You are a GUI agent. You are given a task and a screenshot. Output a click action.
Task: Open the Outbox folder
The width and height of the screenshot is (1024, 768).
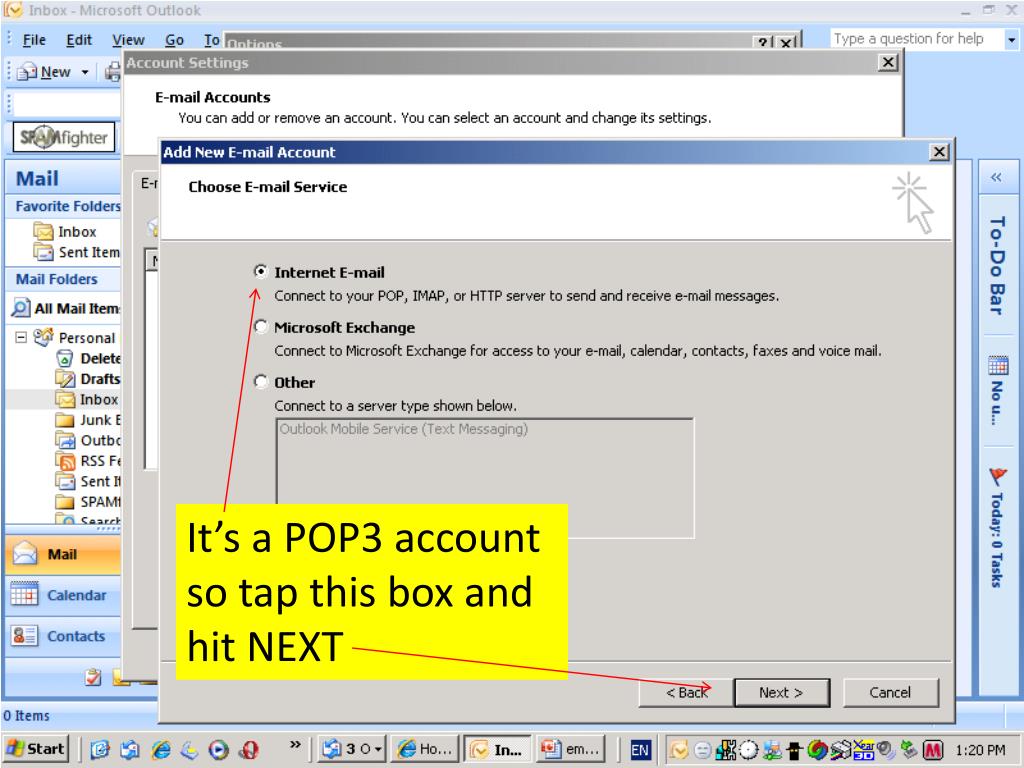point(89,440)
